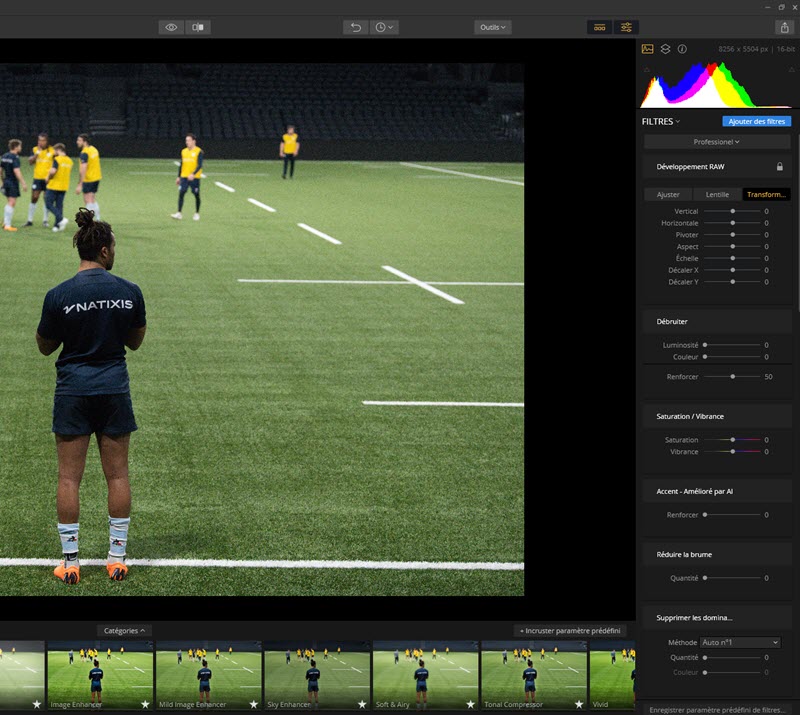Viewport: 800px width, 715px height.
Task: Expand the FILTRES dropdown
Action: [x=661, y=121]
